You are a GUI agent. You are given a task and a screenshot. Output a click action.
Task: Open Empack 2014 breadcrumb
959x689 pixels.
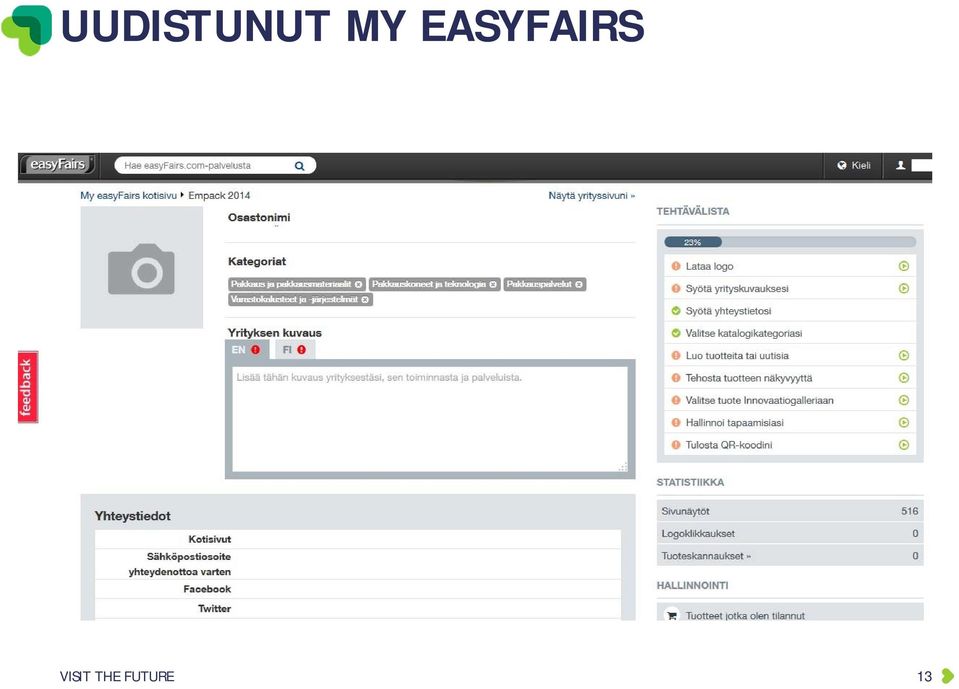[x=219, y=196]
